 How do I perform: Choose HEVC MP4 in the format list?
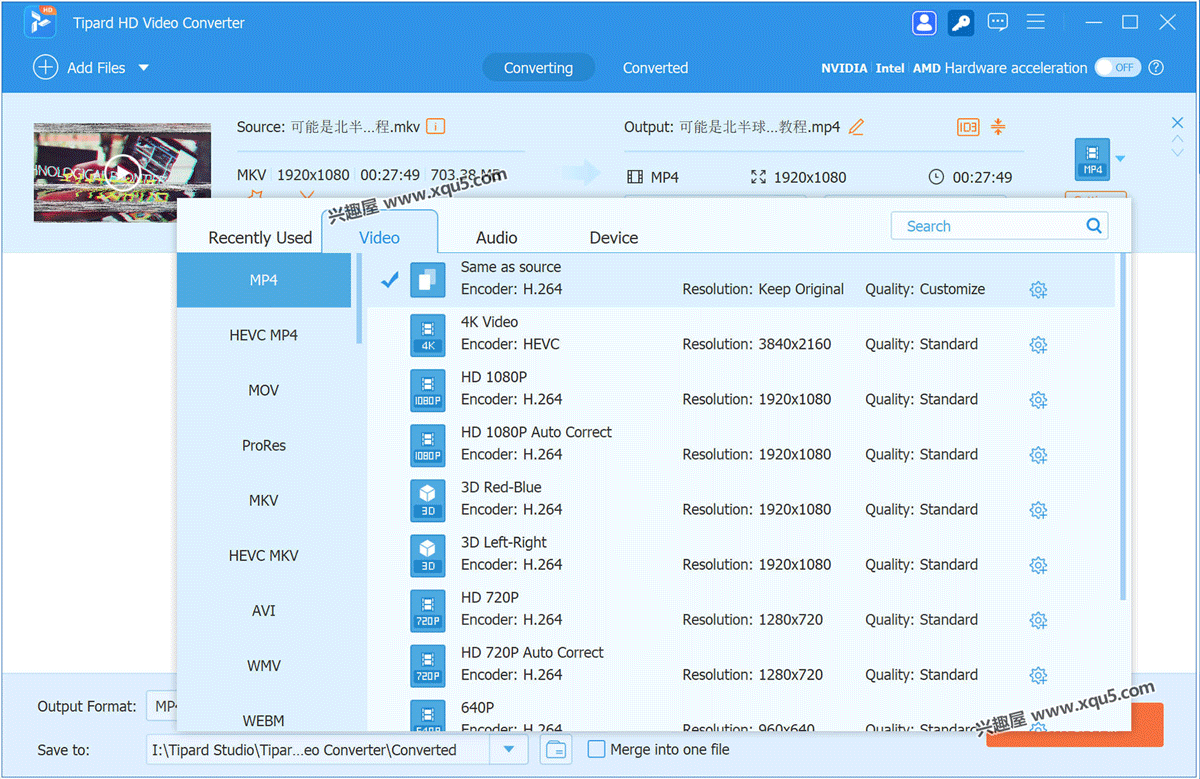[264, 335]
